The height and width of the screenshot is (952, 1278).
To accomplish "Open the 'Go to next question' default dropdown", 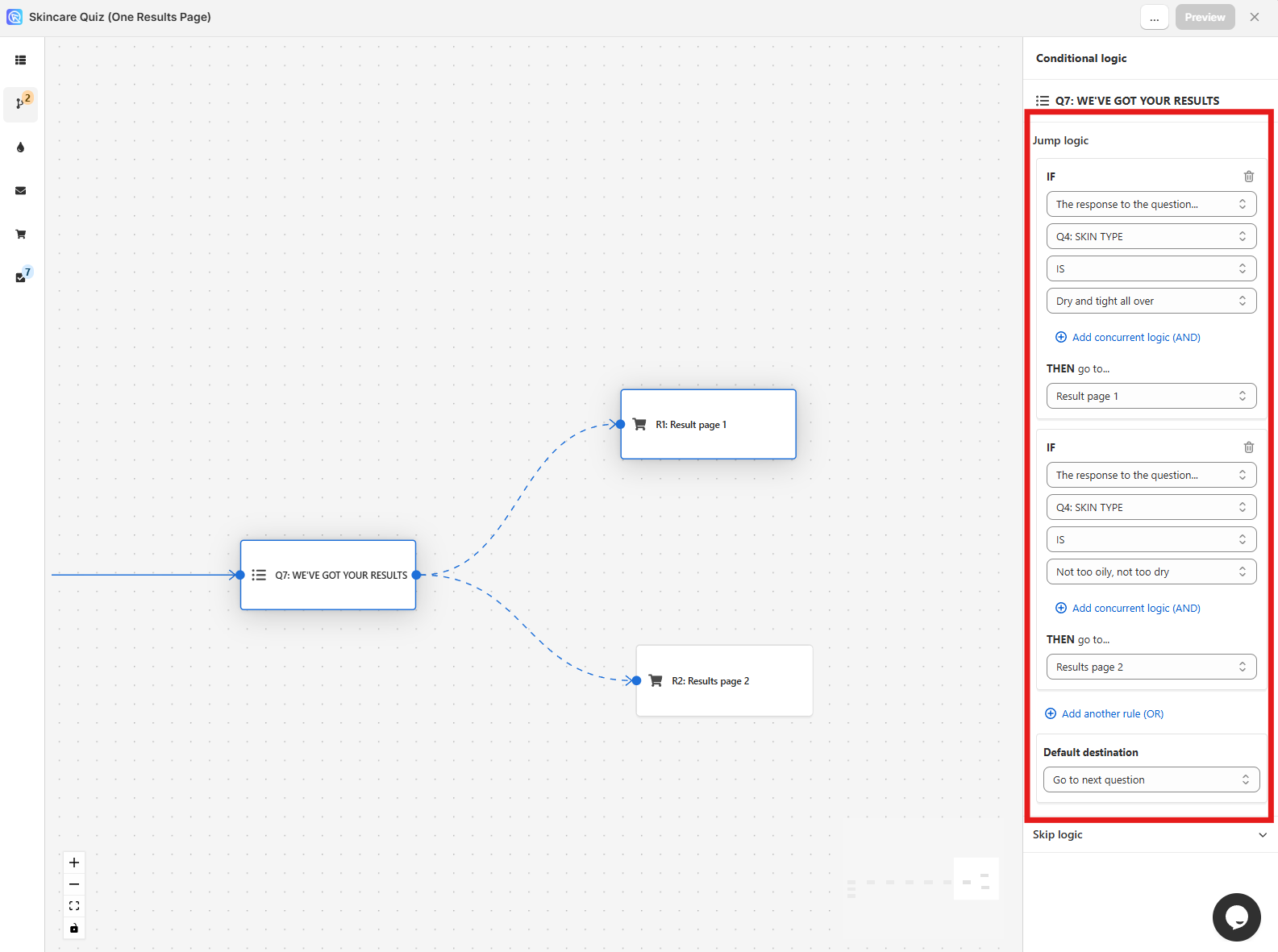I will 1151,779.
